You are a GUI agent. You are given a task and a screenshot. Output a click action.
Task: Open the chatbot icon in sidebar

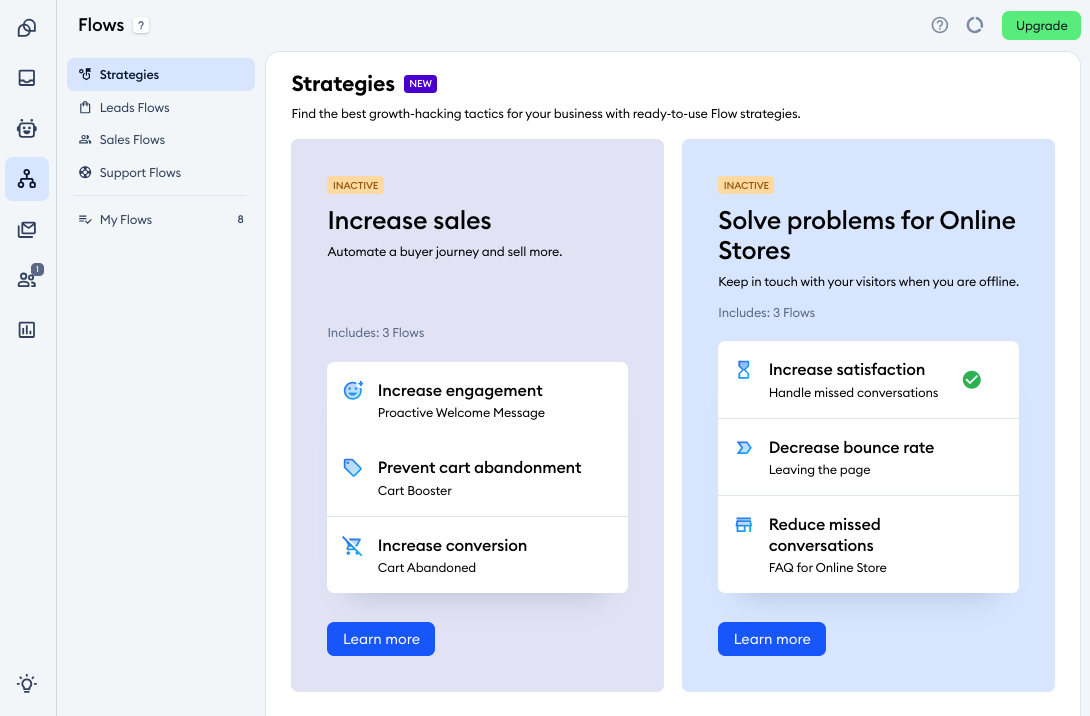pos(27,128)
